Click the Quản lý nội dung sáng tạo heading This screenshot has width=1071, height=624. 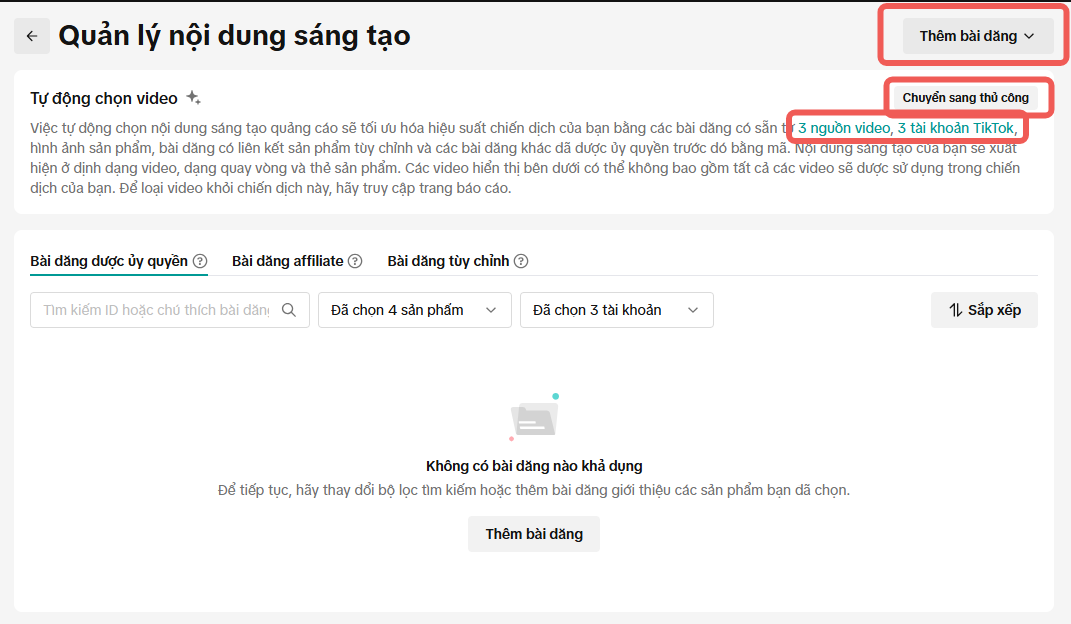(234, 36)
